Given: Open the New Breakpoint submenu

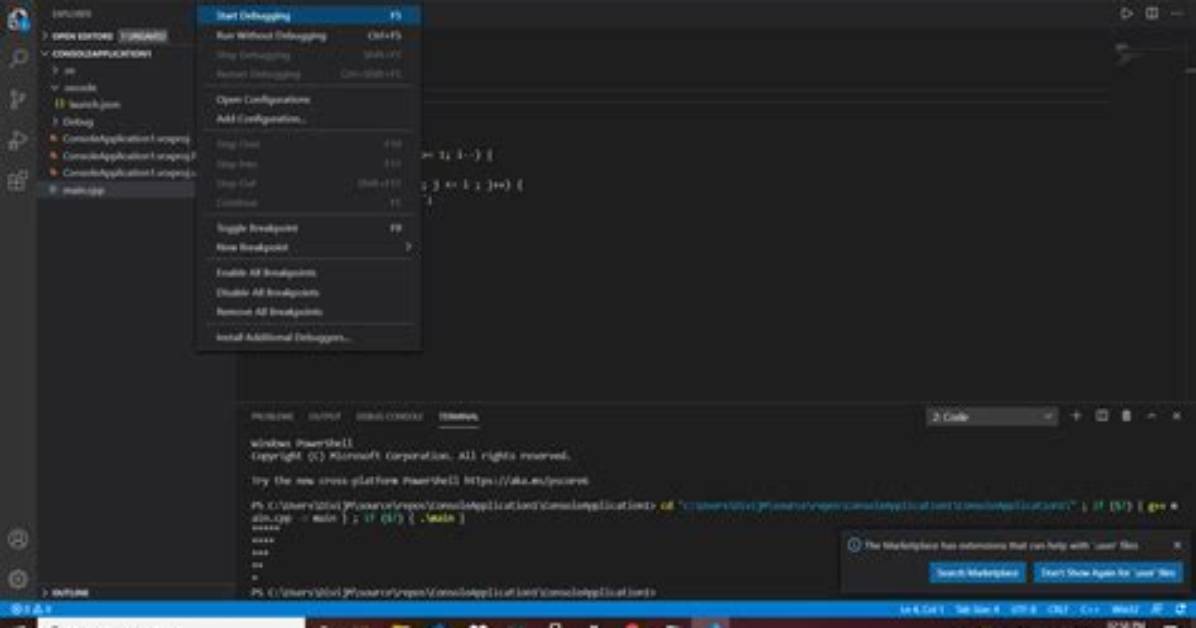Looking at the screenshot, I should point(309,247).
